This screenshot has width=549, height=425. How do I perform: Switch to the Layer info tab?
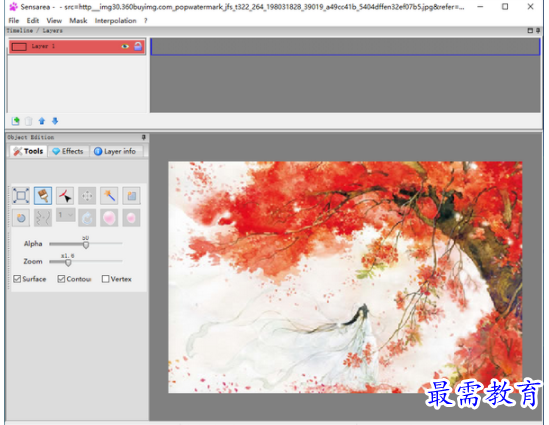[x=116, y=151]
